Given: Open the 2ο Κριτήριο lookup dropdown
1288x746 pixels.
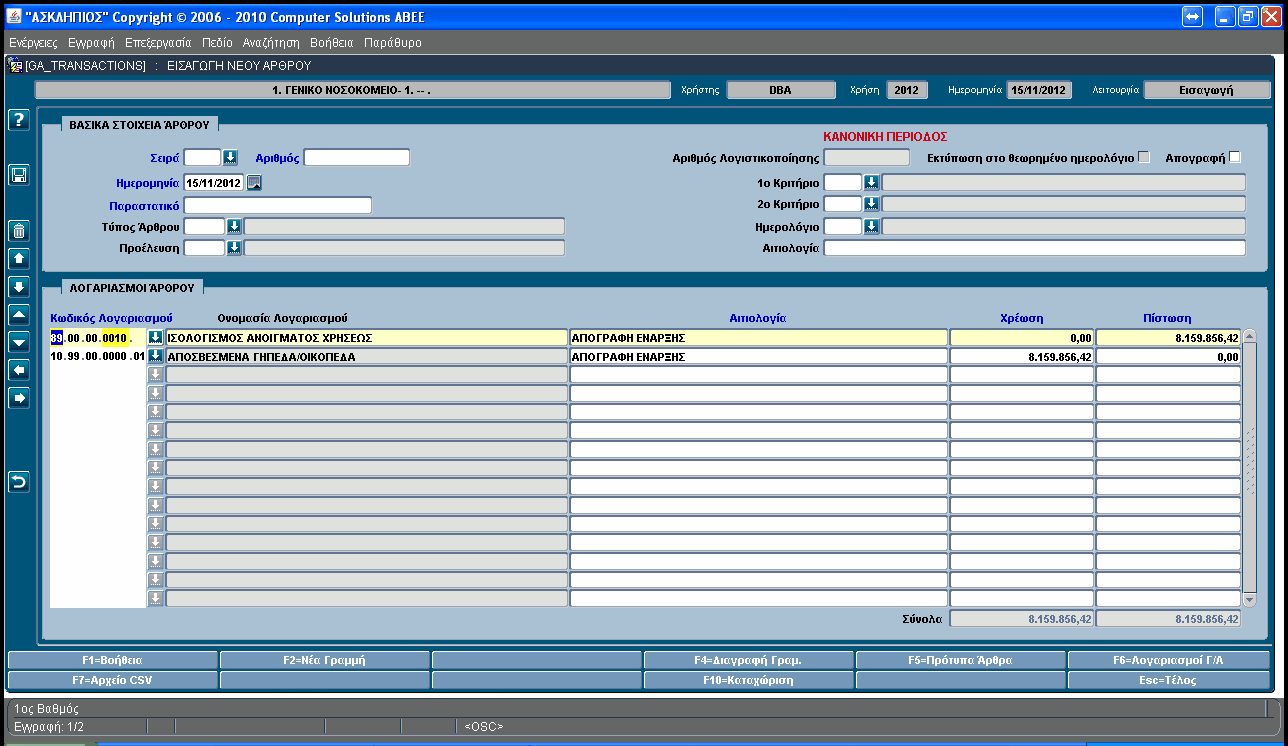Looking at the screenshot, I should coord(871,204).
